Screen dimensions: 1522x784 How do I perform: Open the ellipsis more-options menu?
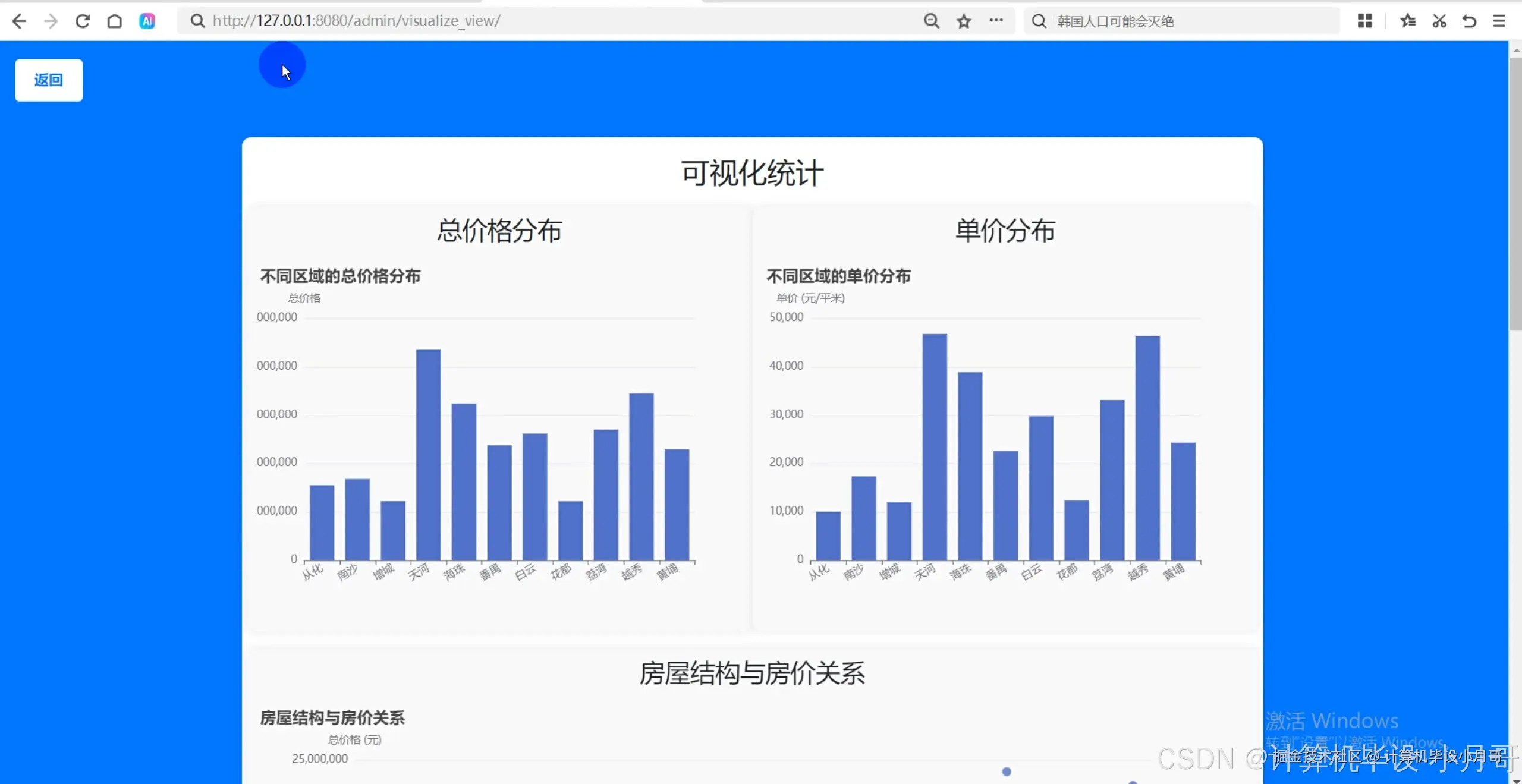coord(996,21)
